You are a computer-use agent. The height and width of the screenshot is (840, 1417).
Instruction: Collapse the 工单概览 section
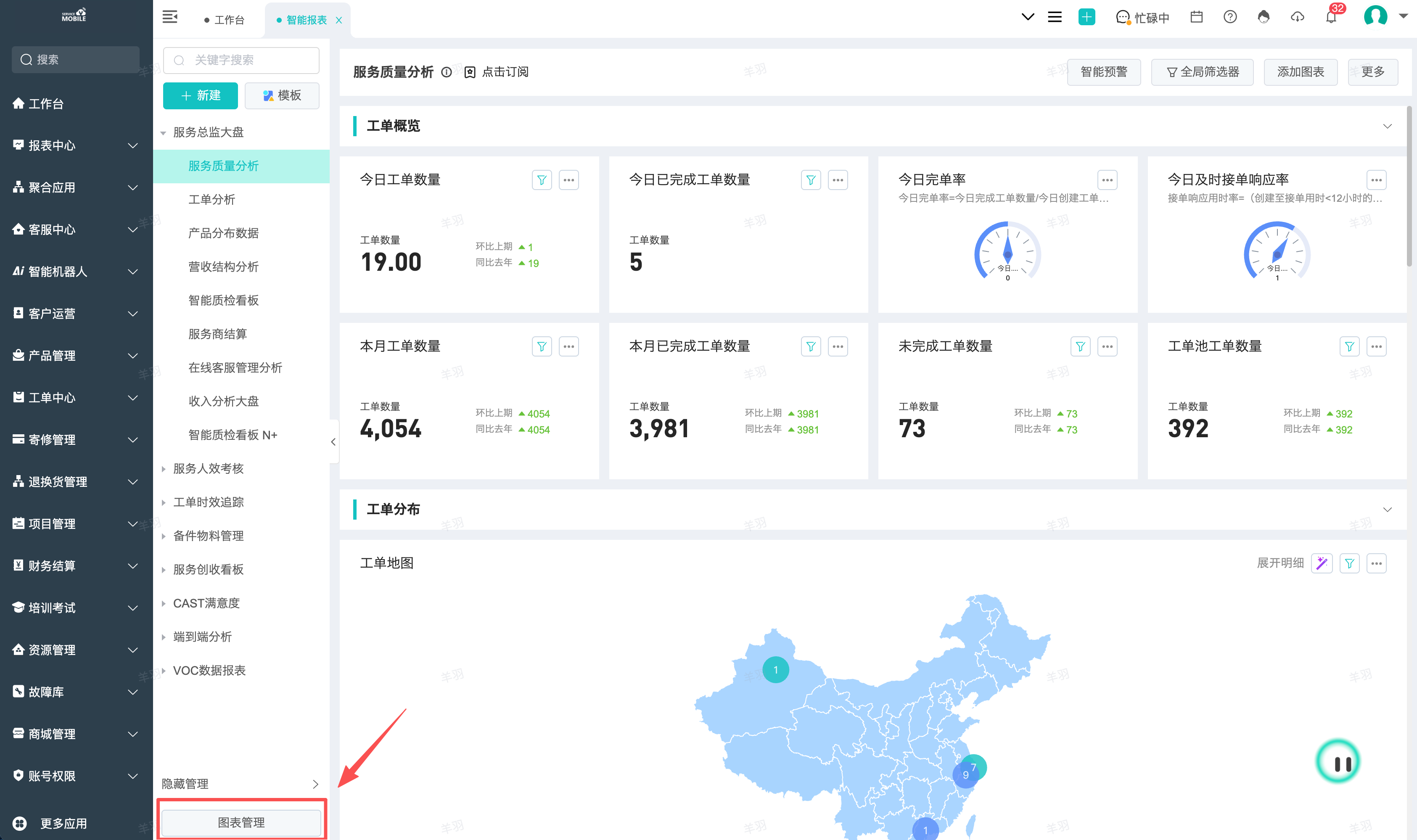(1387, 126)
